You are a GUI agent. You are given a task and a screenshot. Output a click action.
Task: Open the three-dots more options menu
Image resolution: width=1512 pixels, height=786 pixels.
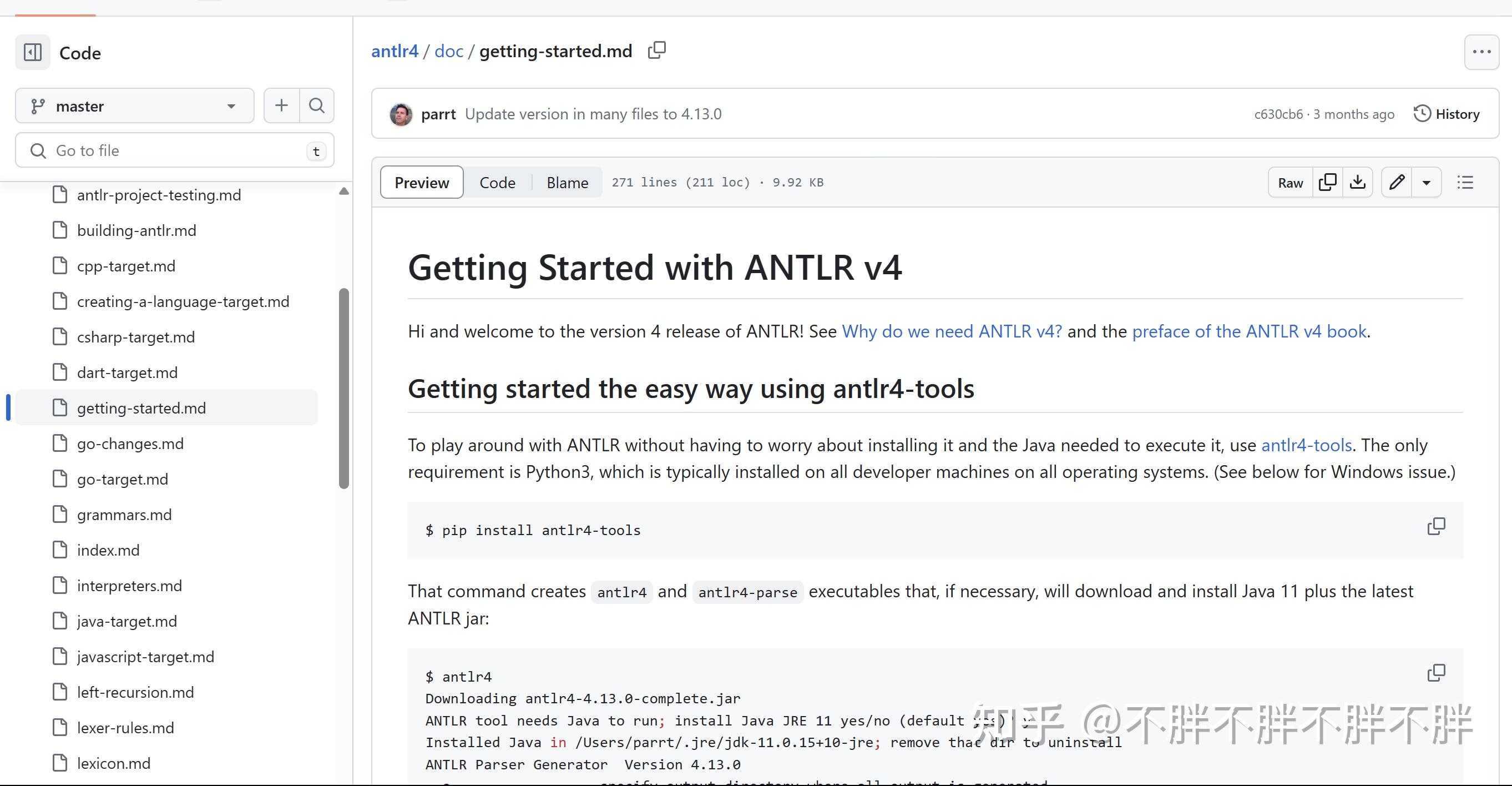(1481, 52)
